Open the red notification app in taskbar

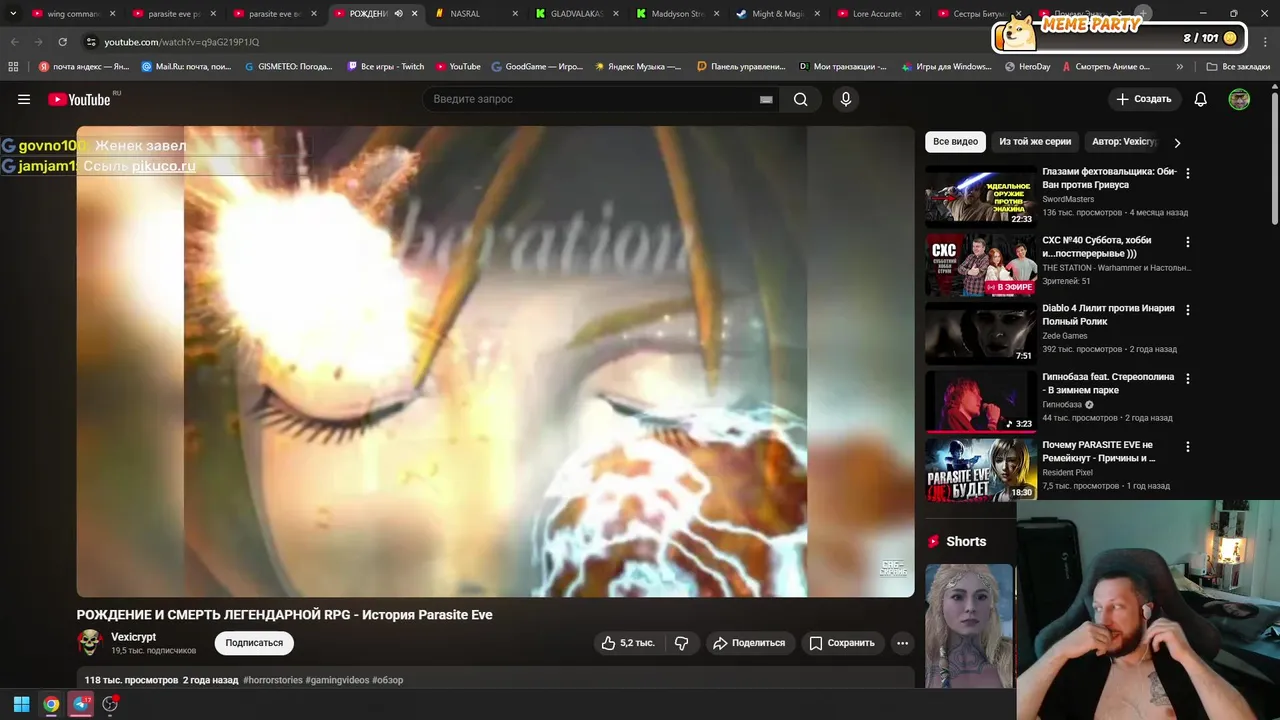[x=81, y=704]
